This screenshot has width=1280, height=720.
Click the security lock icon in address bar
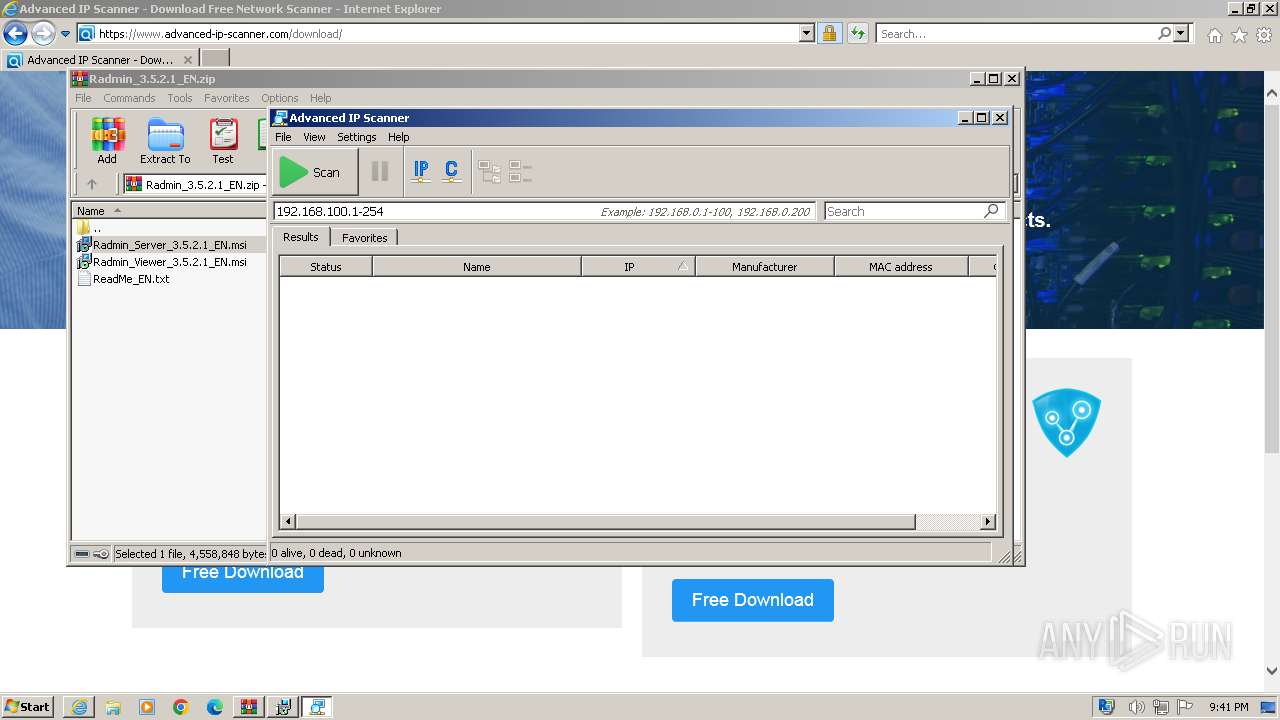829,34
